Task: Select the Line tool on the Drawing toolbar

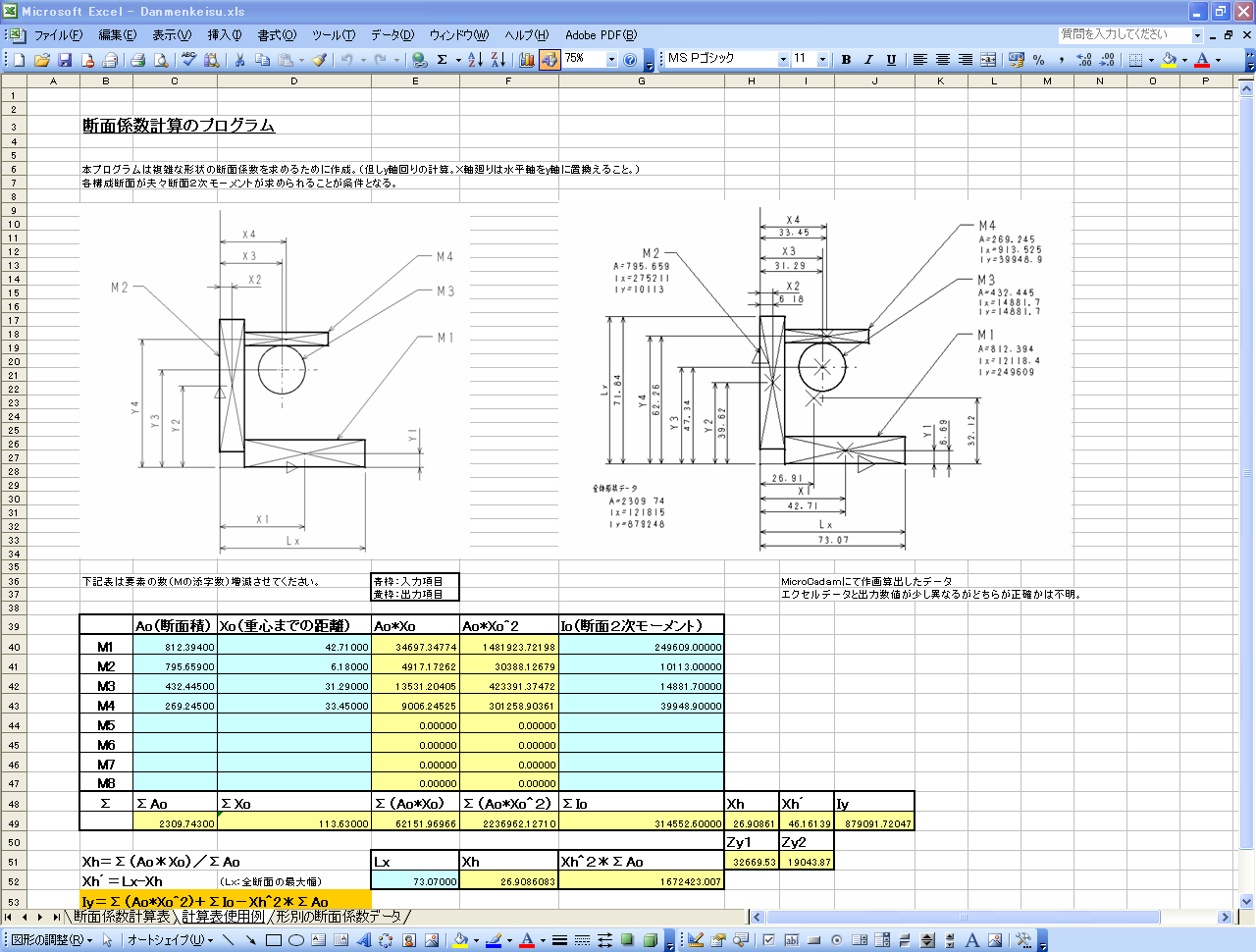Action: tap(229, 940)
